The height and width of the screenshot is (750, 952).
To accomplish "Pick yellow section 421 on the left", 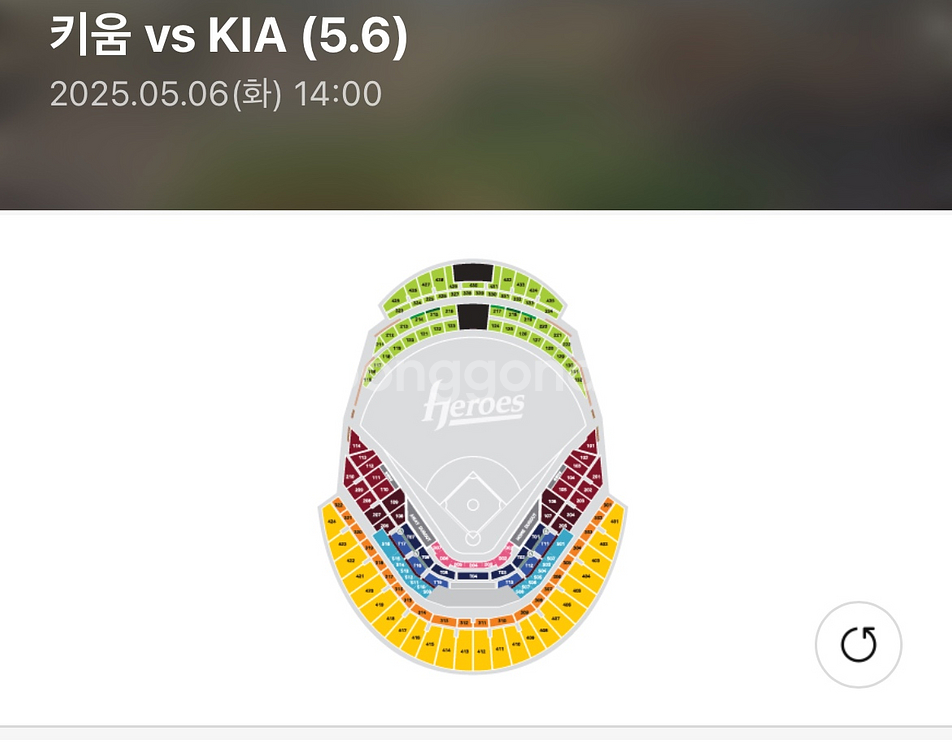I will [360, 576].
